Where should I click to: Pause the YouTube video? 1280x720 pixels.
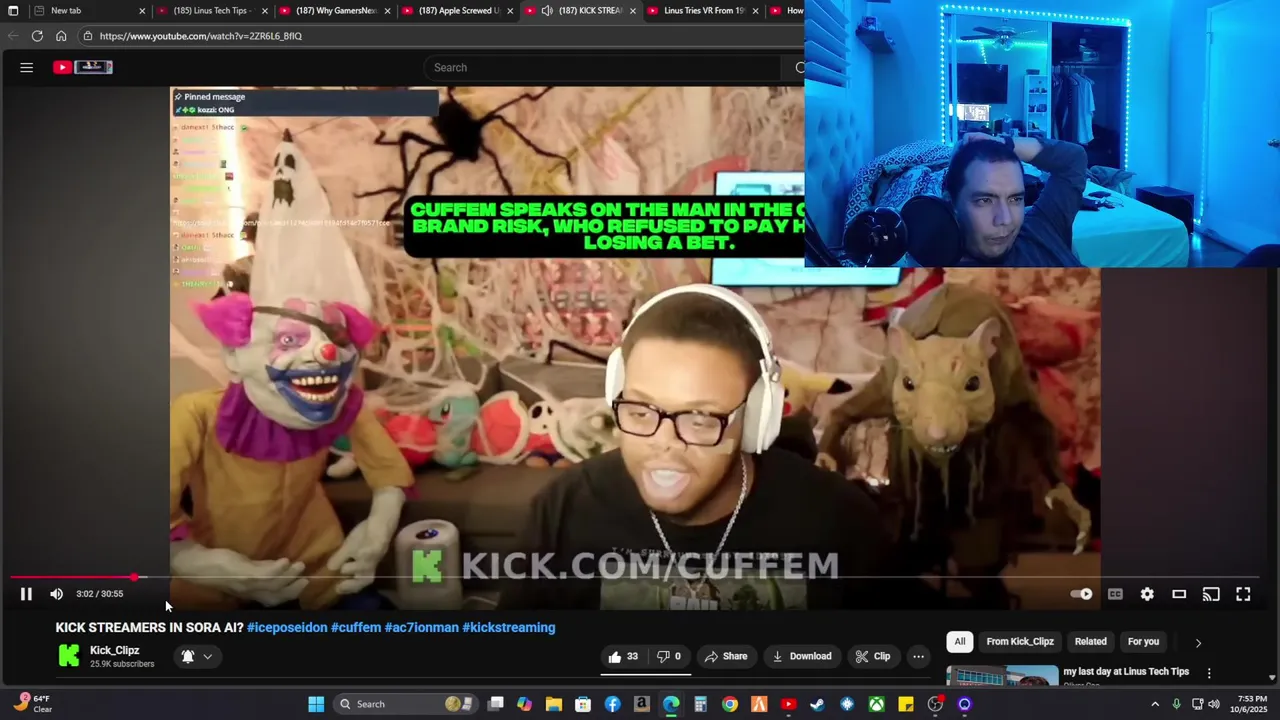point(26,594)
